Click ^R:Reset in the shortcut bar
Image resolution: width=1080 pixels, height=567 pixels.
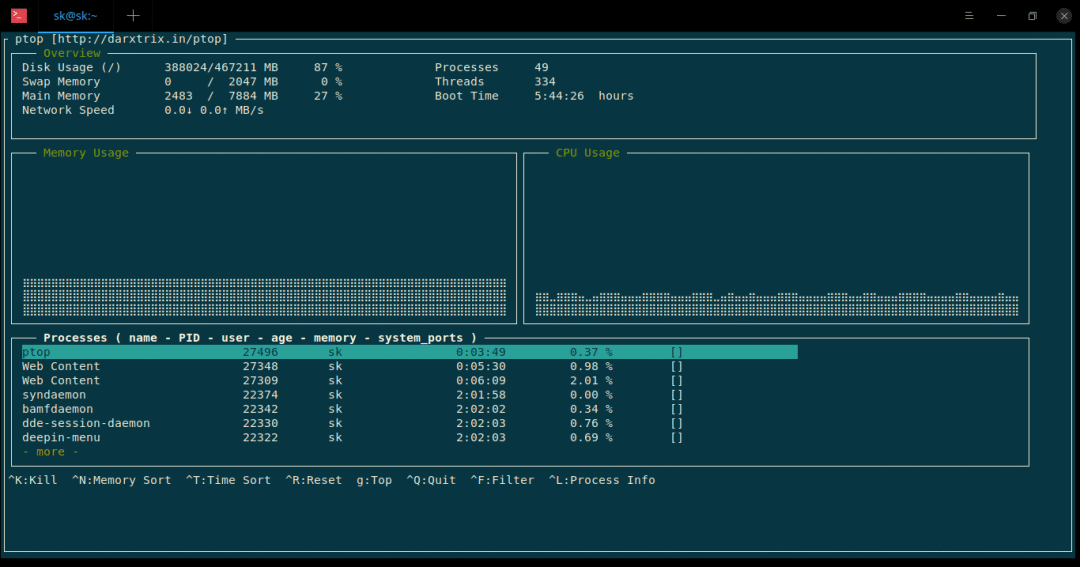313,480
